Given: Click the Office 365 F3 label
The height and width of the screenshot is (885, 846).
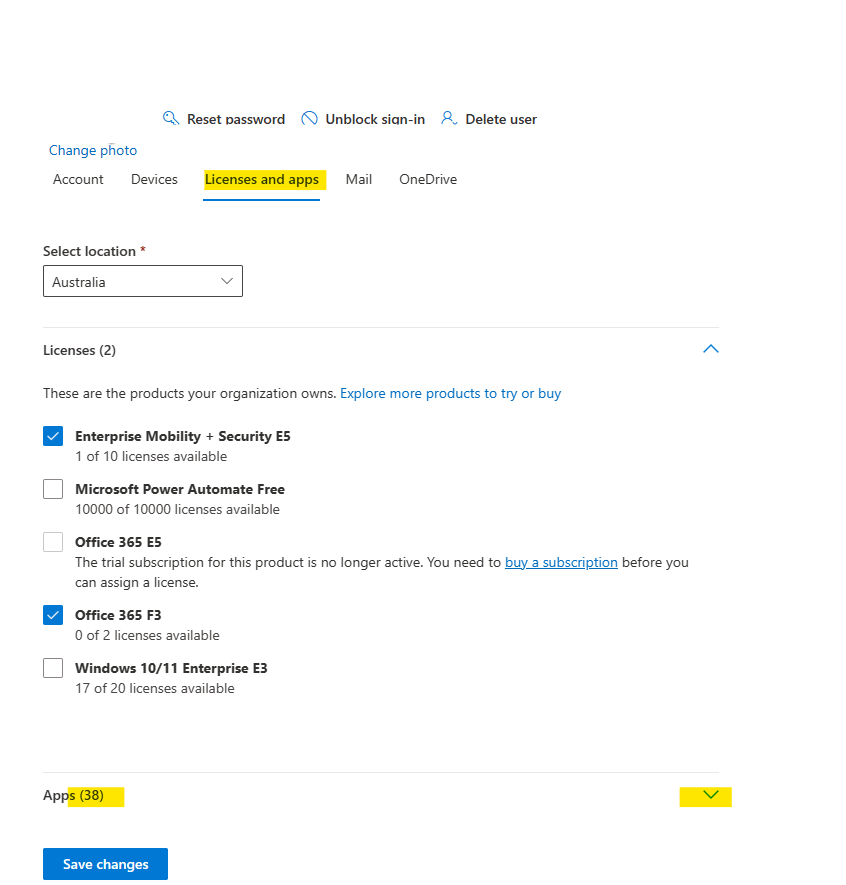Looking at the screenshot, I should tap(119, 615).
